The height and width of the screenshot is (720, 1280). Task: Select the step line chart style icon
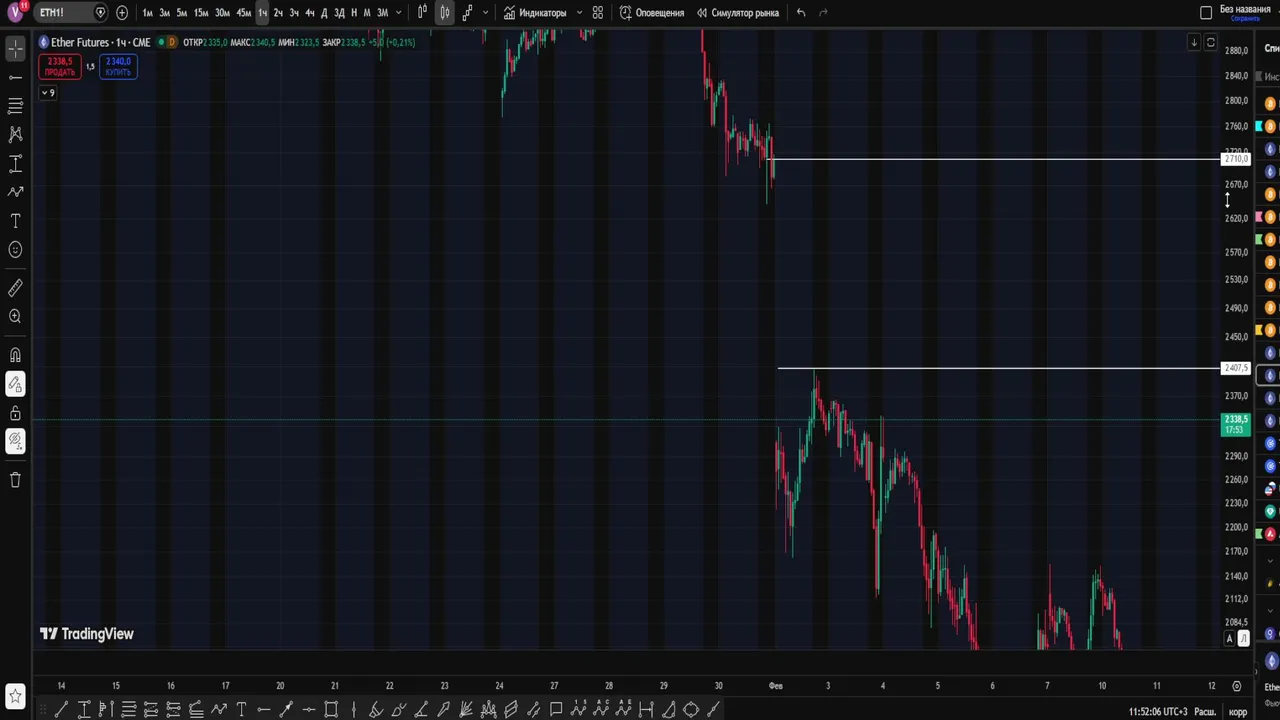coord(467,13)
